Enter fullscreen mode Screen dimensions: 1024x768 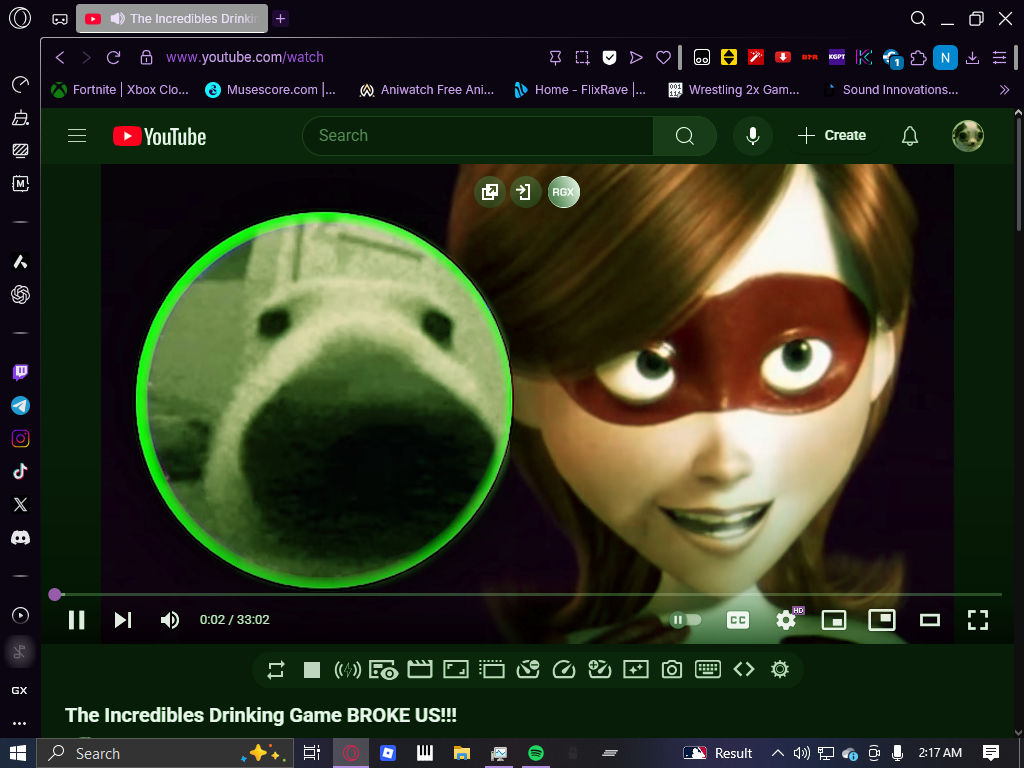click(978, 620)
